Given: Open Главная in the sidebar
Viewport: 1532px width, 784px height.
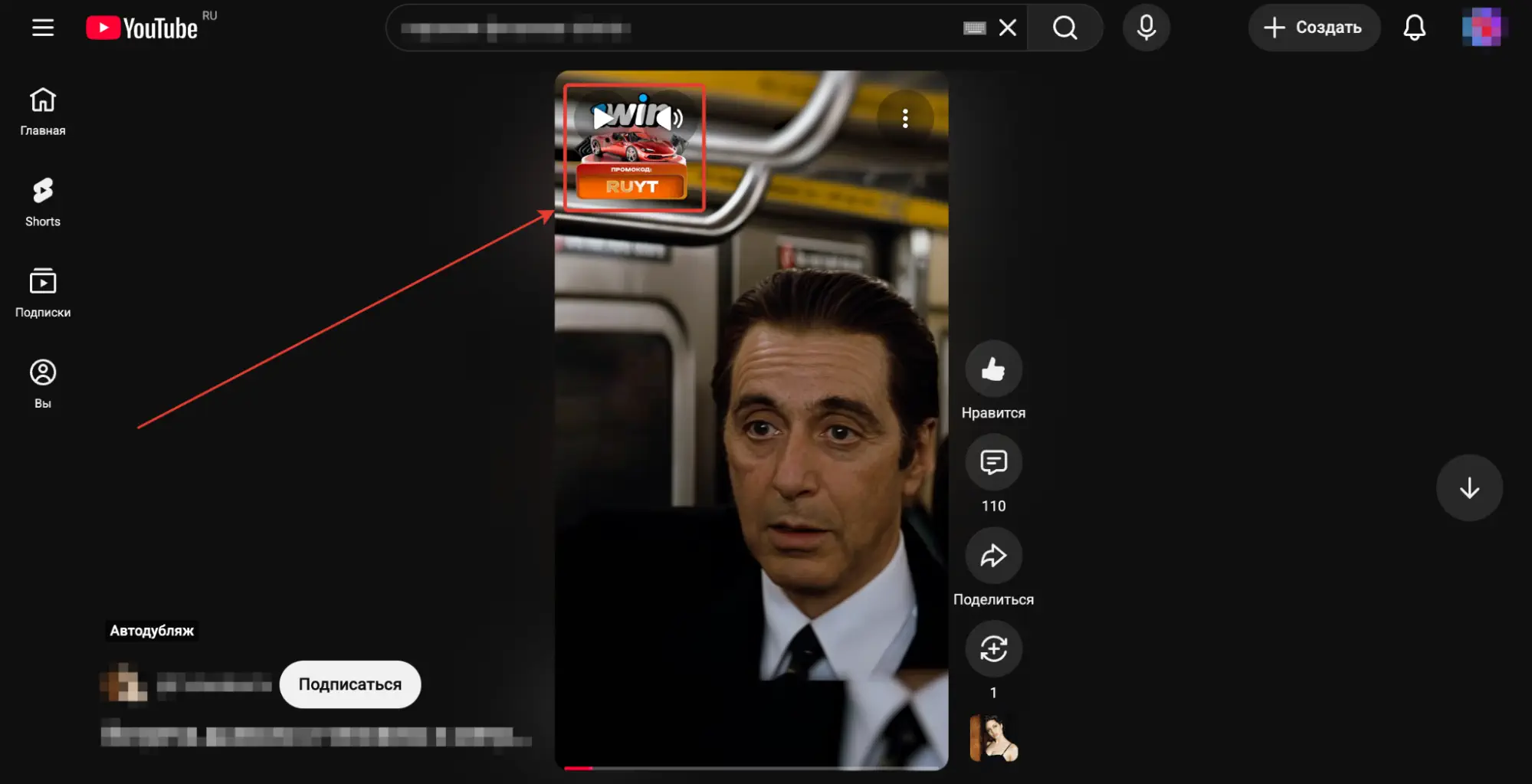Looking at the screenshot, I should (43, 111).
